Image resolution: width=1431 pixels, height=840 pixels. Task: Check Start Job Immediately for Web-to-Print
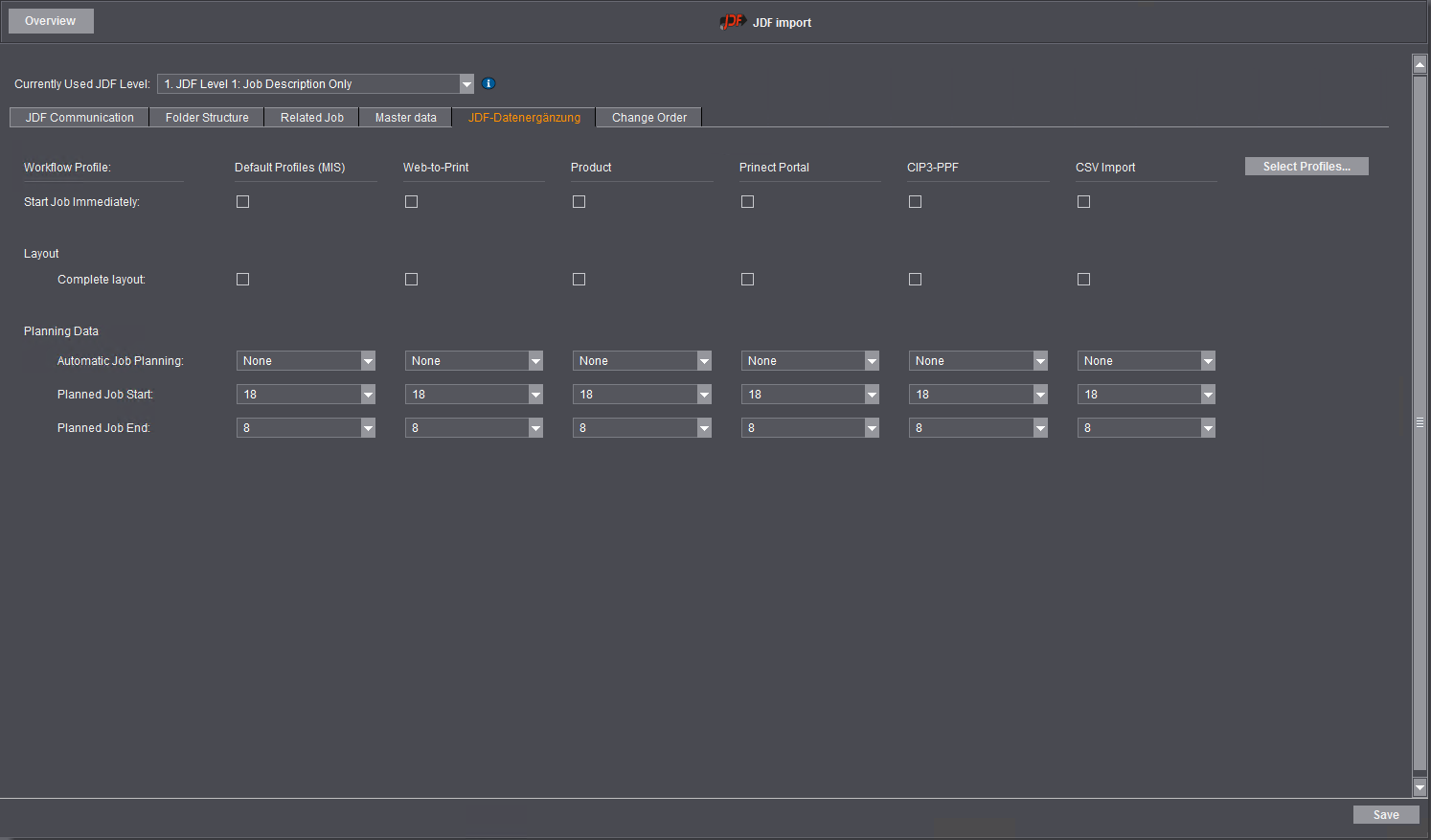[411, 202]
